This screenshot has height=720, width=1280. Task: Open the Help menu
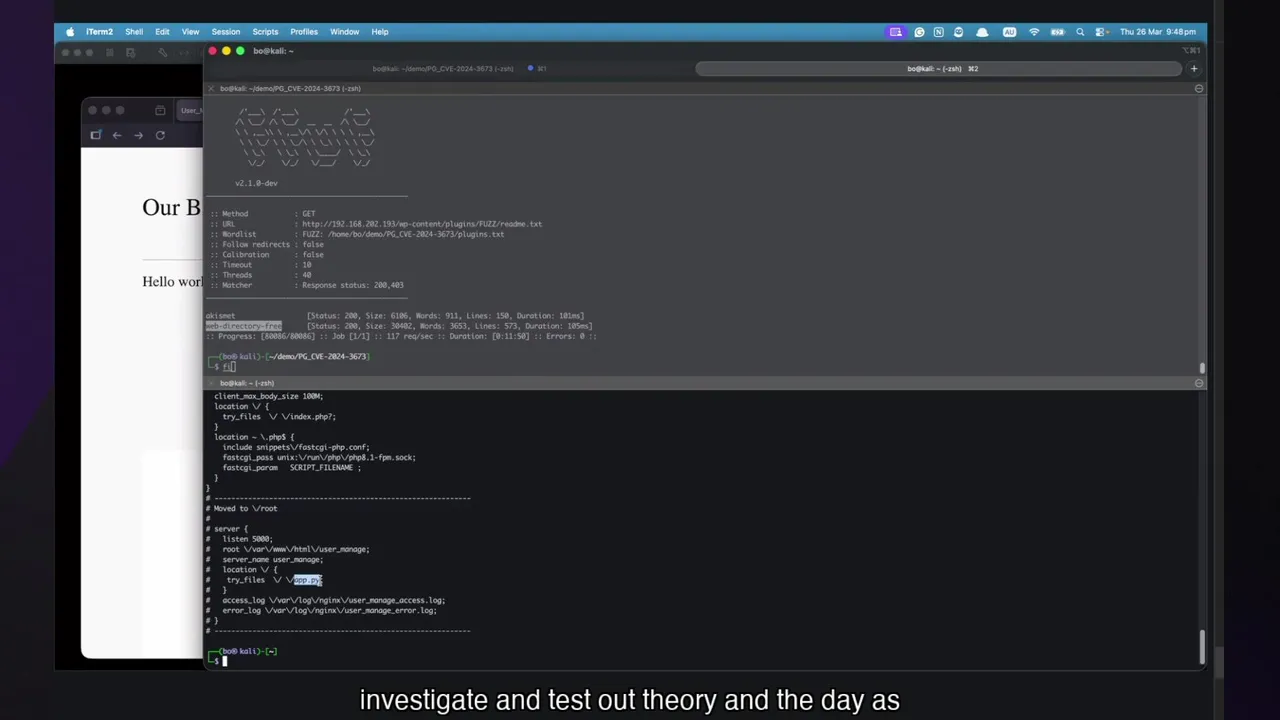point(380,32)
